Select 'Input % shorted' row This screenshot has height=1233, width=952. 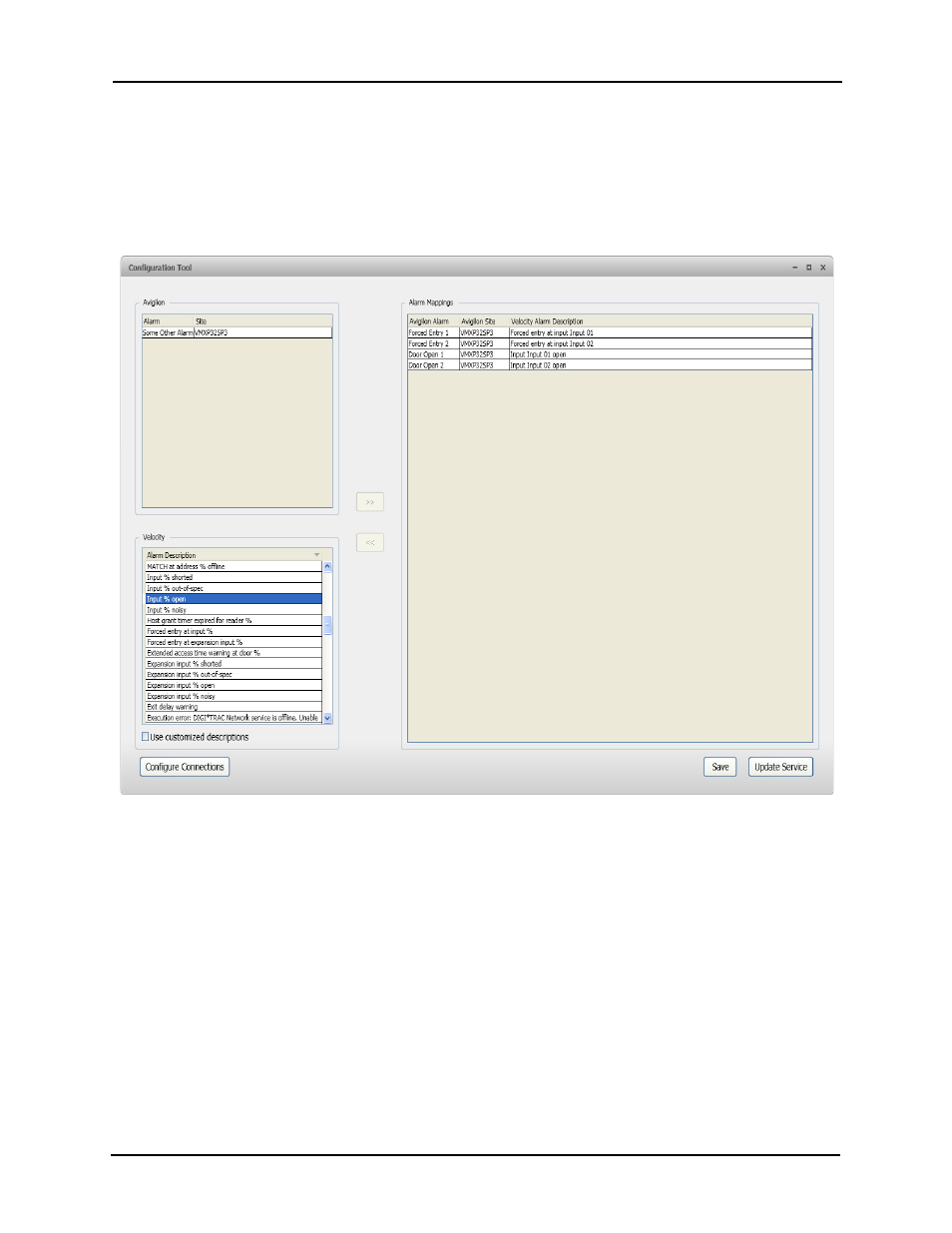(233, 577)
